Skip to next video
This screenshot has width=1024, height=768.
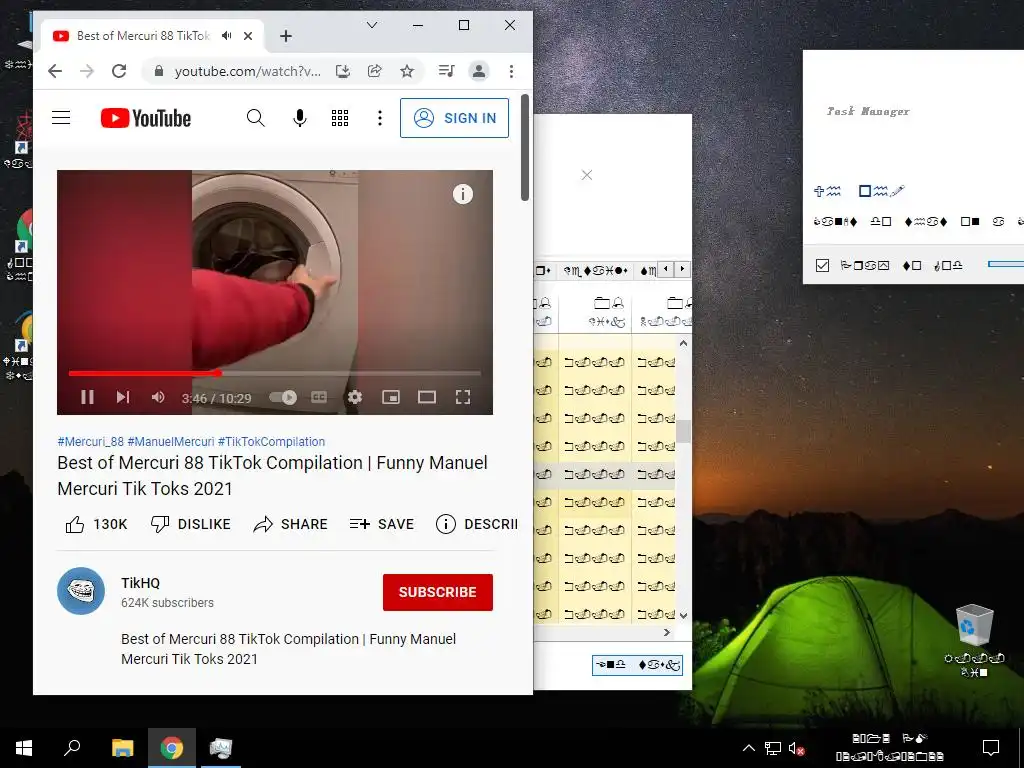123,397
